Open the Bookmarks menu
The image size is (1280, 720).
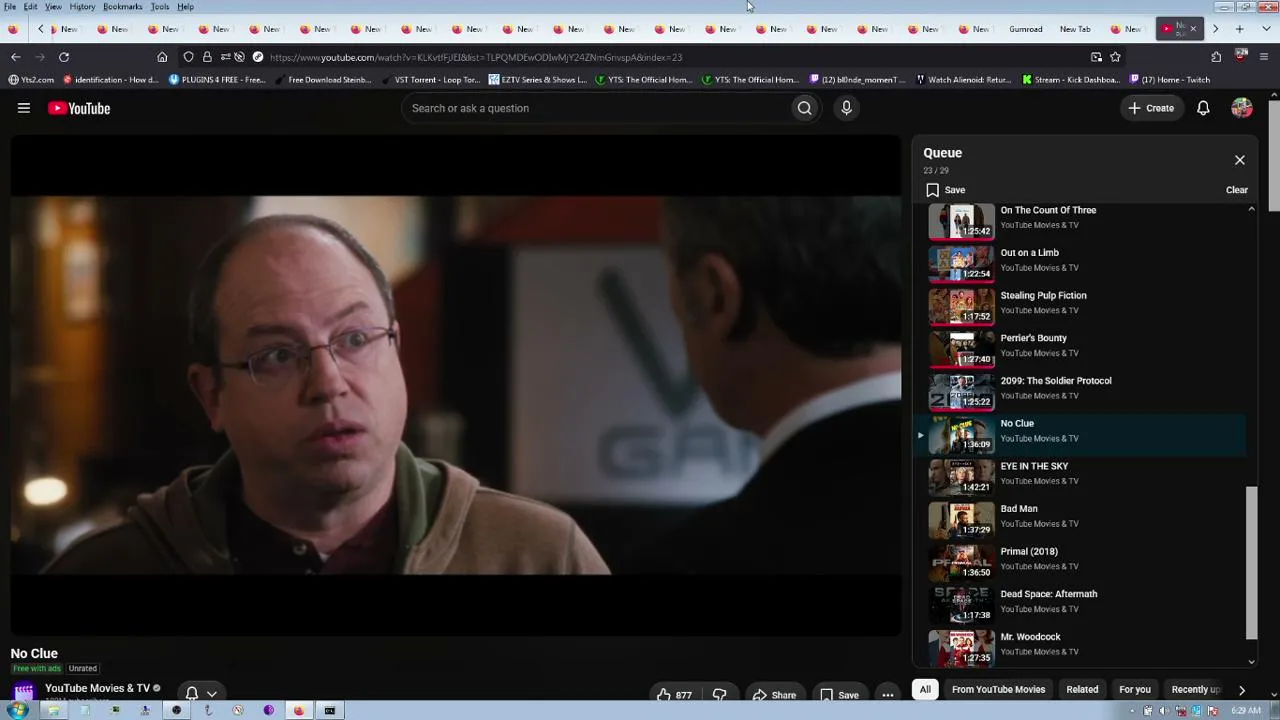click(x=123, y=7)
